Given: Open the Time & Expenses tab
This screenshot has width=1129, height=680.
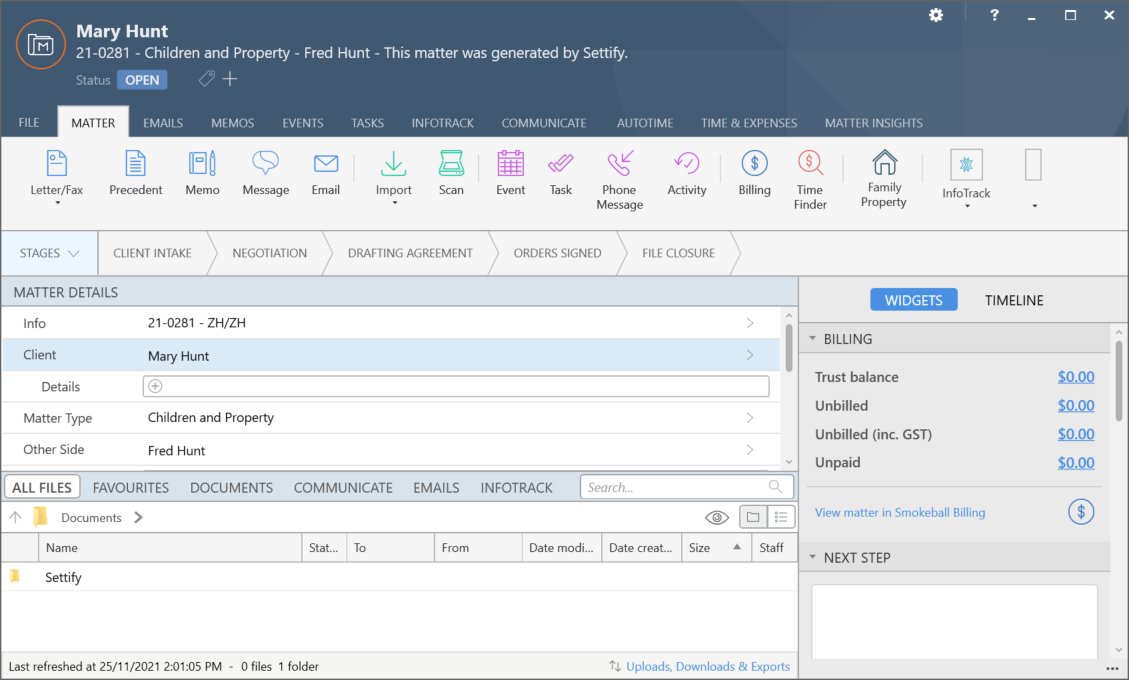Looking at the screenshot, I should (x=749, y=122).
